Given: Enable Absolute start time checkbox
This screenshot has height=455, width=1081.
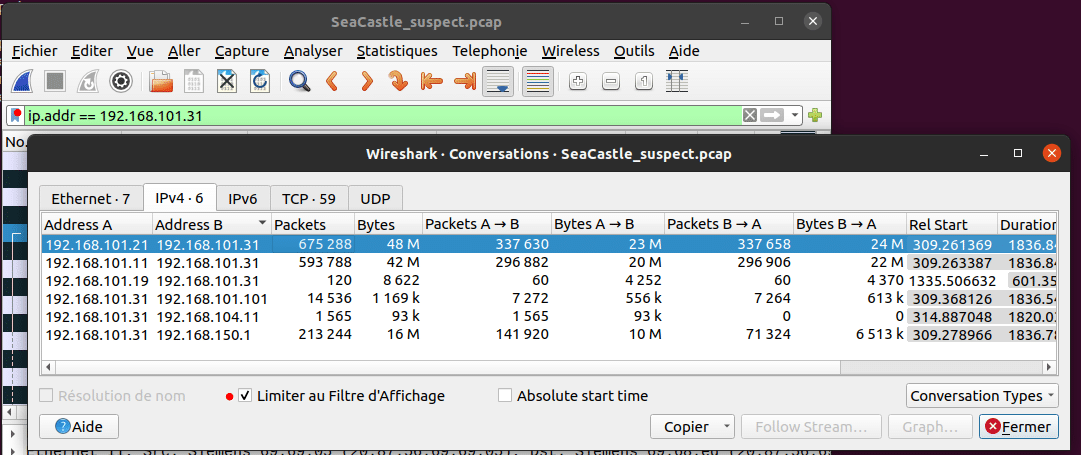Looking at the screenshot, I should [x=505, y=396].
